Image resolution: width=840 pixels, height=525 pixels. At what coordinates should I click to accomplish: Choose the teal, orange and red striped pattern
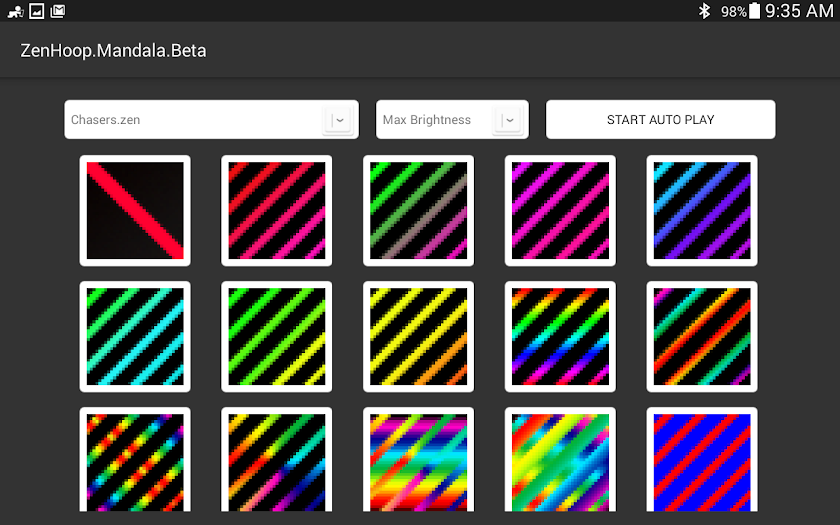tap(702, 336)
